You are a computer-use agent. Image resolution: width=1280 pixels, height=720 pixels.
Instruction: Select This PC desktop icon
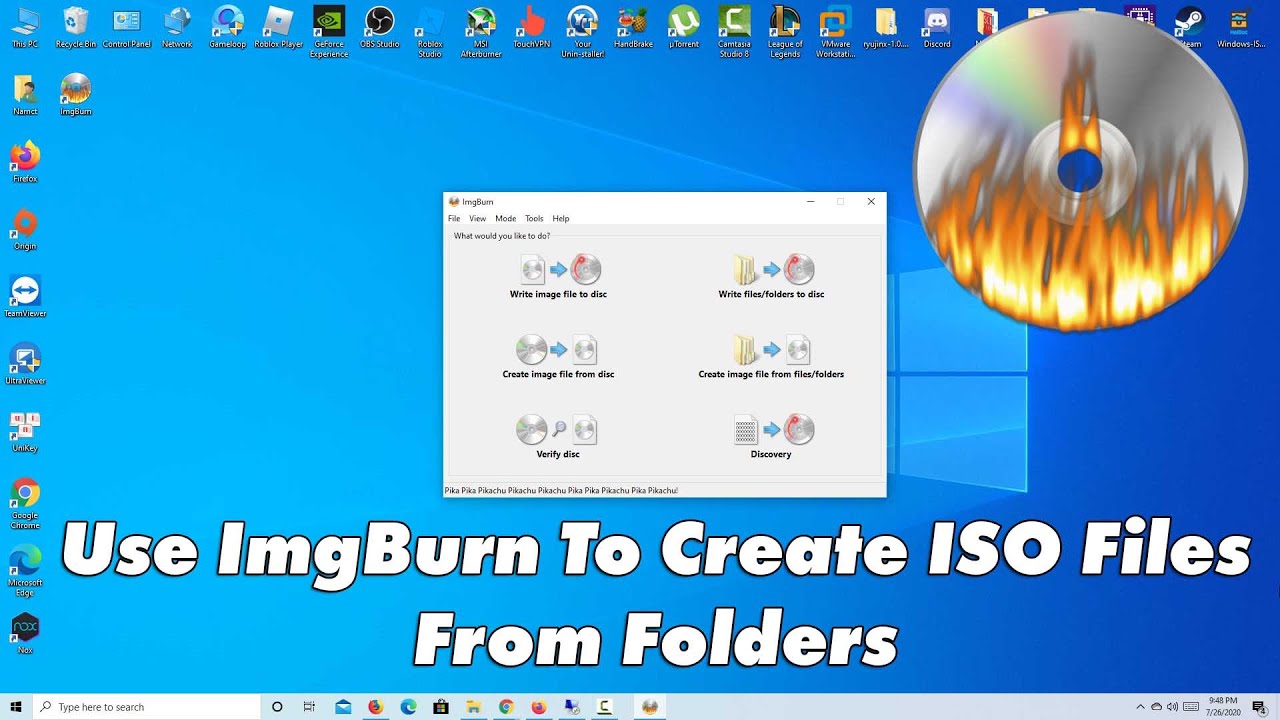pyautogui.click(x=25, y=27)
